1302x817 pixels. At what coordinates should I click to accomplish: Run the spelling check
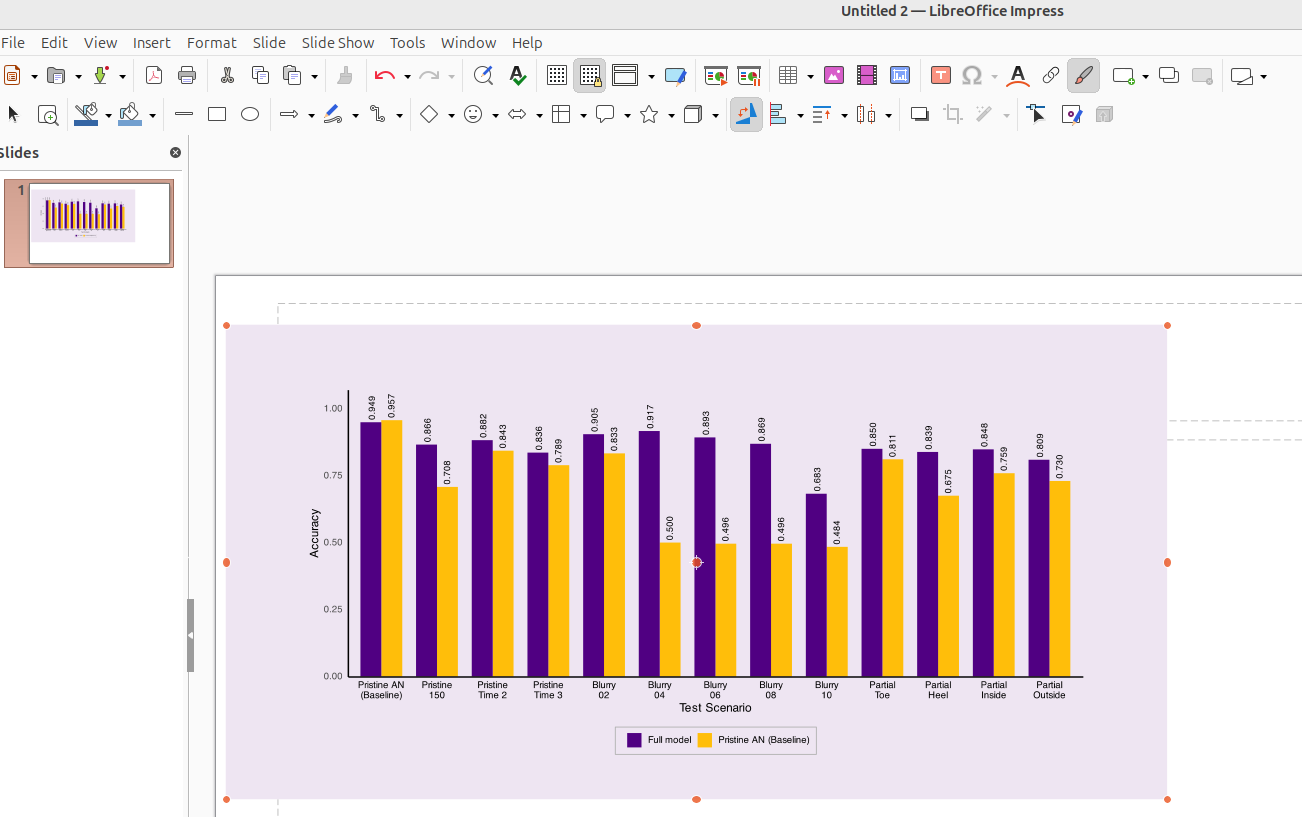tap(517, 75)
